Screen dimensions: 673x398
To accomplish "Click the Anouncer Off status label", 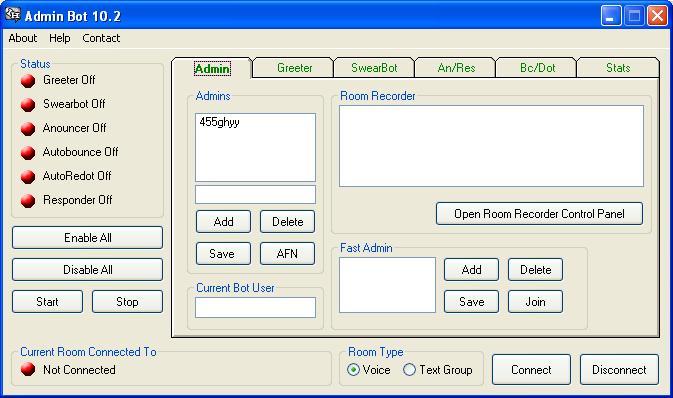I will (x=75, y=128).
